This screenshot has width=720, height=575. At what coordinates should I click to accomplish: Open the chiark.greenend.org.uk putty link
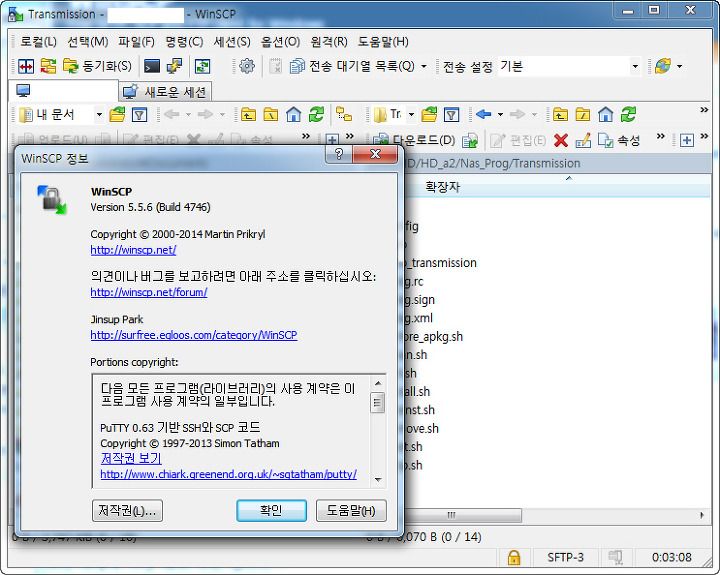pos(228,474)
